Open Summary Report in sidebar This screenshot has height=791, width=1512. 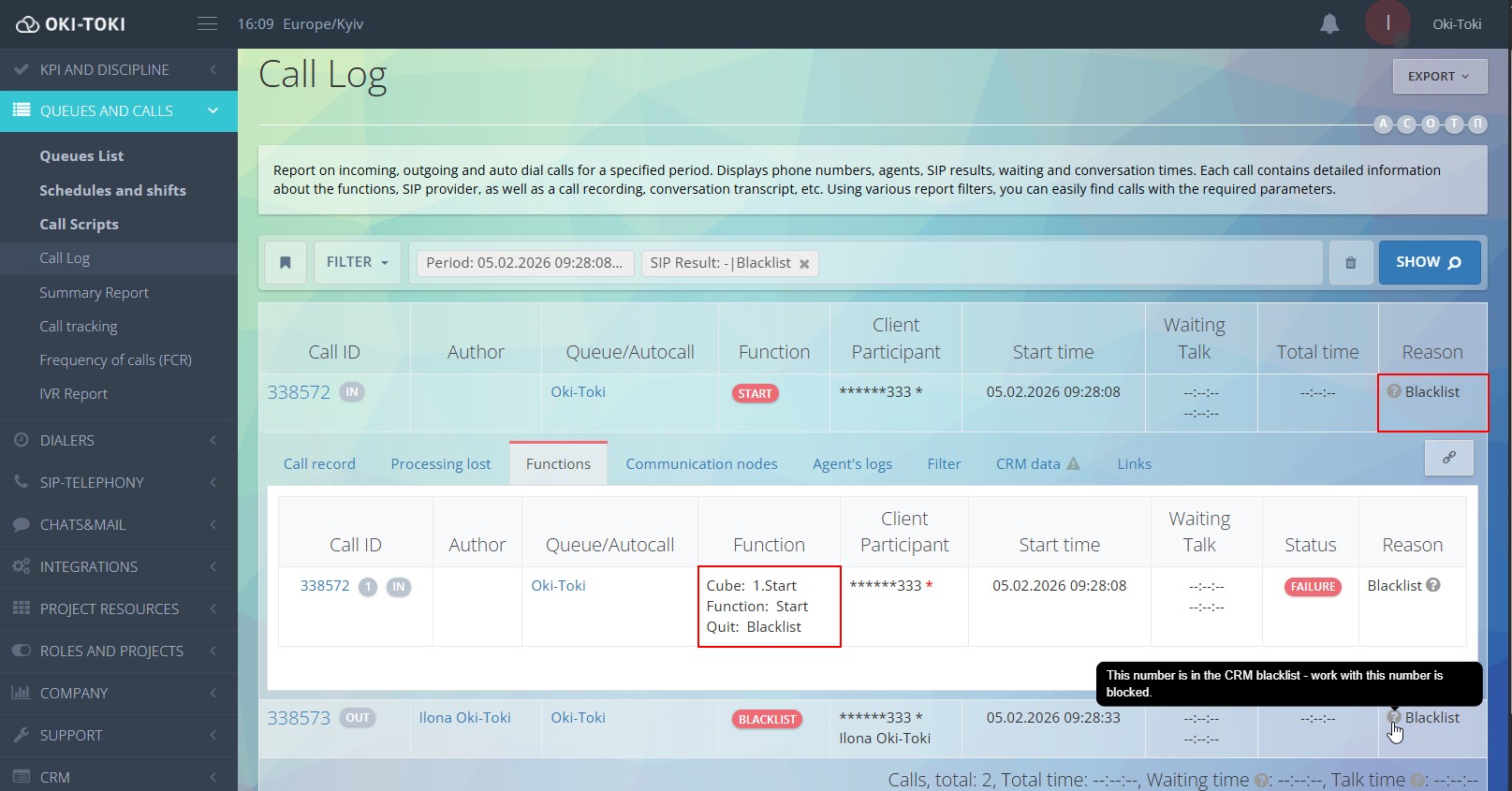coord(94,293)
